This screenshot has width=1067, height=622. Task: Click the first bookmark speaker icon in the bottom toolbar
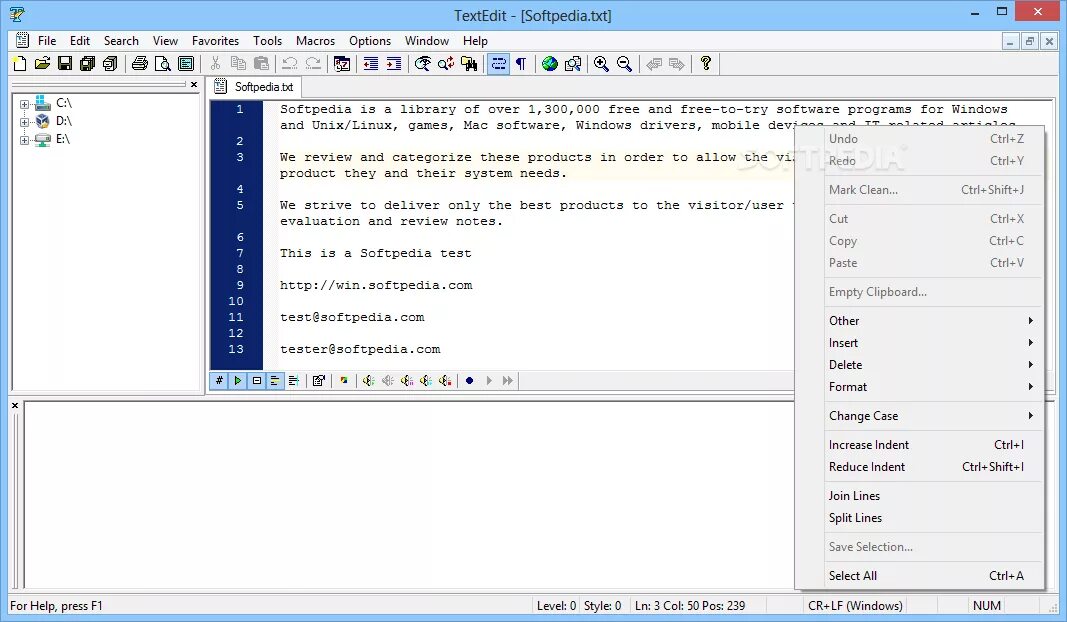pos(368,380)
